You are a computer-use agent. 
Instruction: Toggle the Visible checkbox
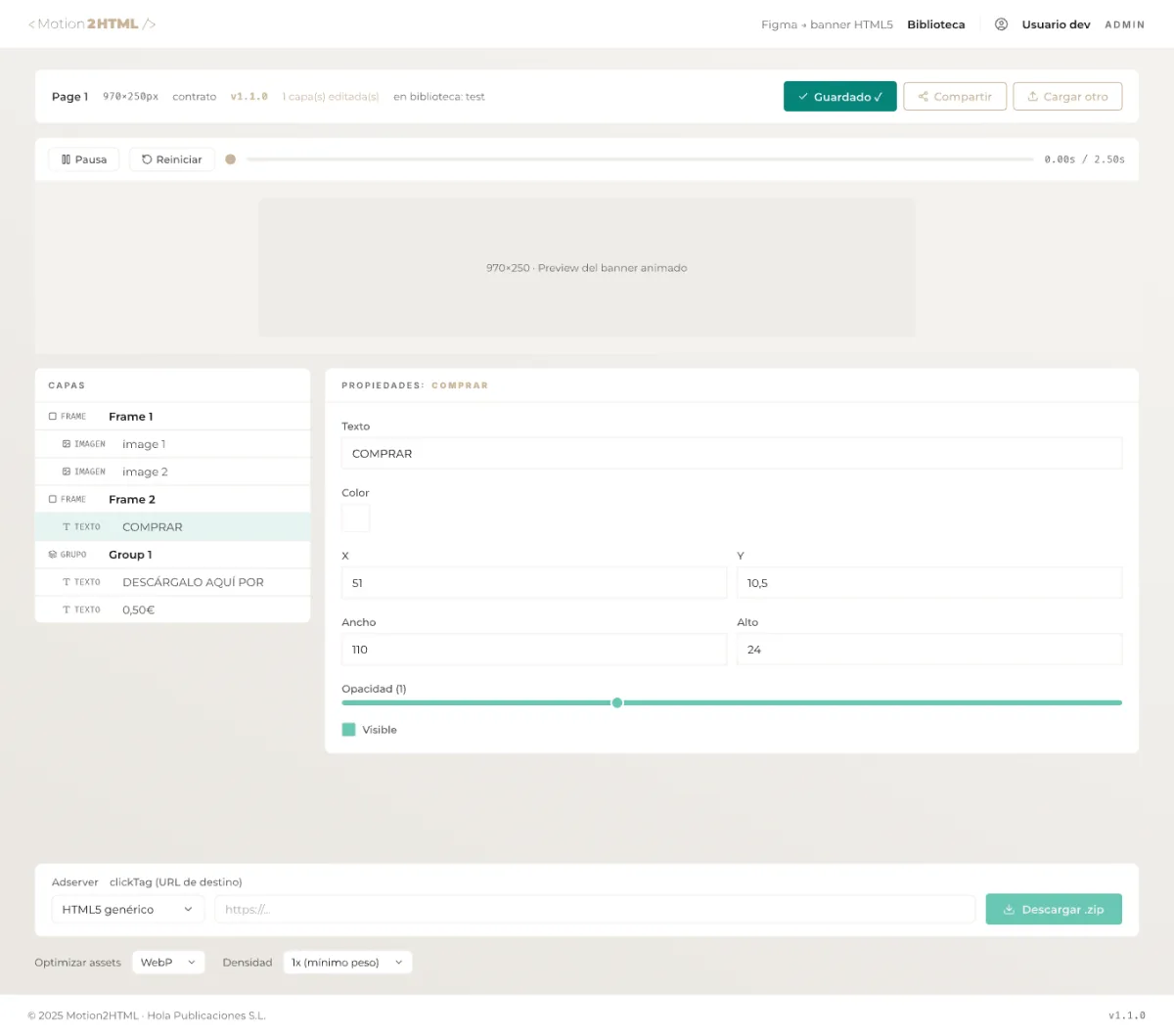point(348,730)
